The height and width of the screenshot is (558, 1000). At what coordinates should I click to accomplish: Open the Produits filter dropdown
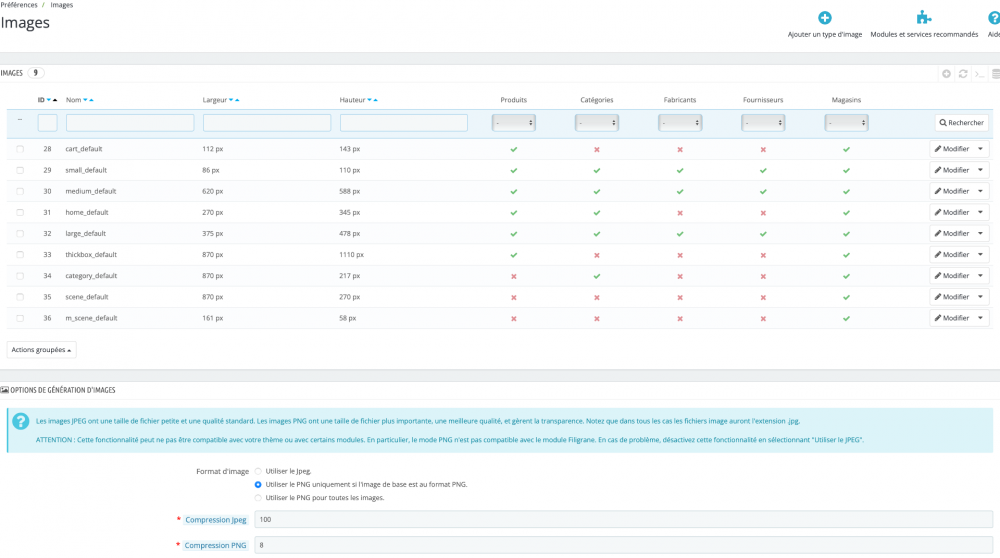click(x=514, y=123)
